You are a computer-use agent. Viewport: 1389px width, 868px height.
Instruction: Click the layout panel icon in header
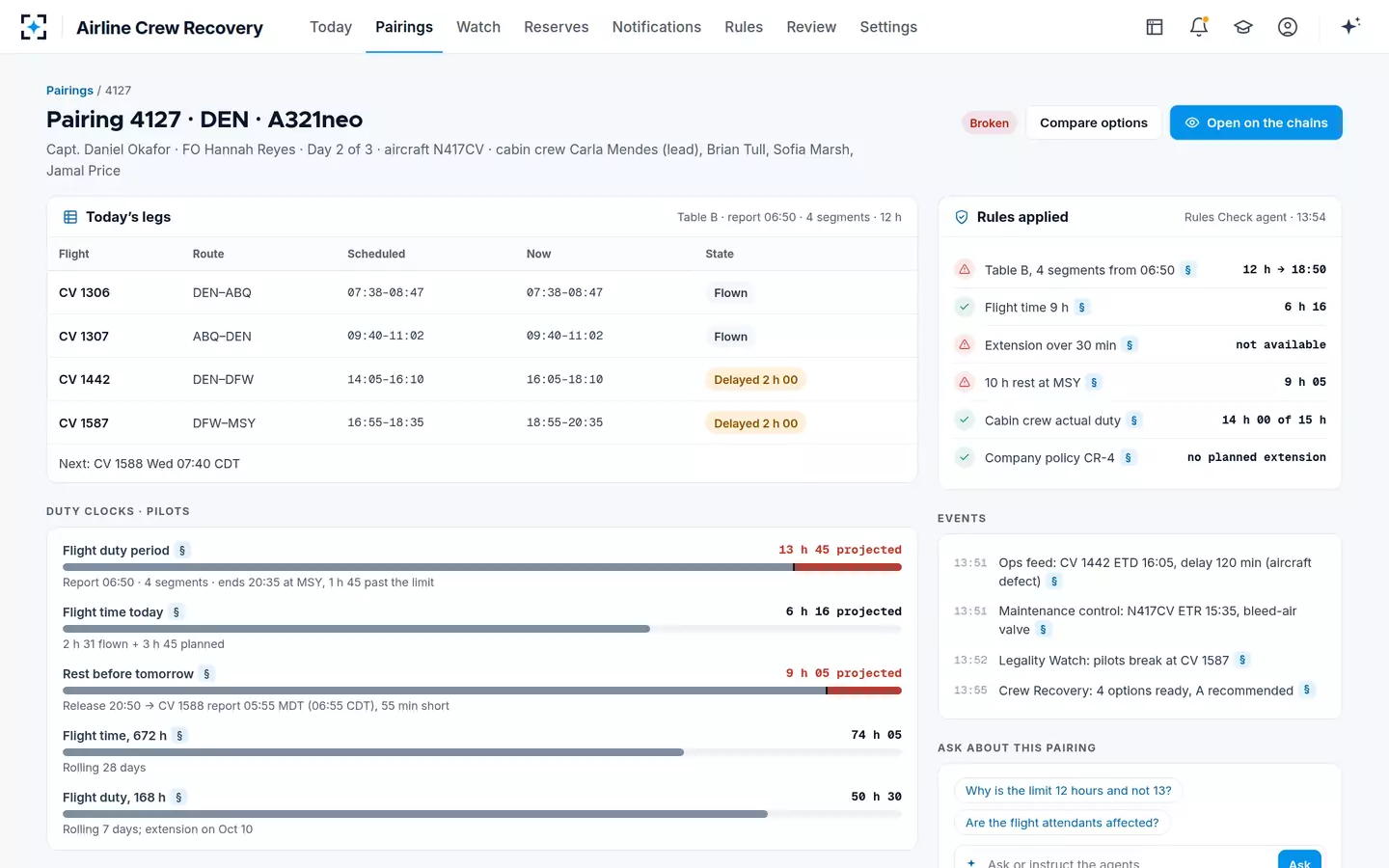[x=1155, y=27]
